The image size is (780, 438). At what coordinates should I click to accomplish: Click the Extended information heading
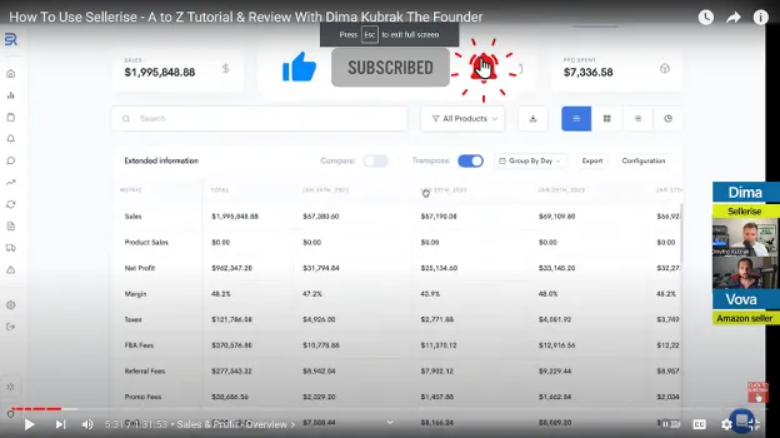tap(161, 161)
